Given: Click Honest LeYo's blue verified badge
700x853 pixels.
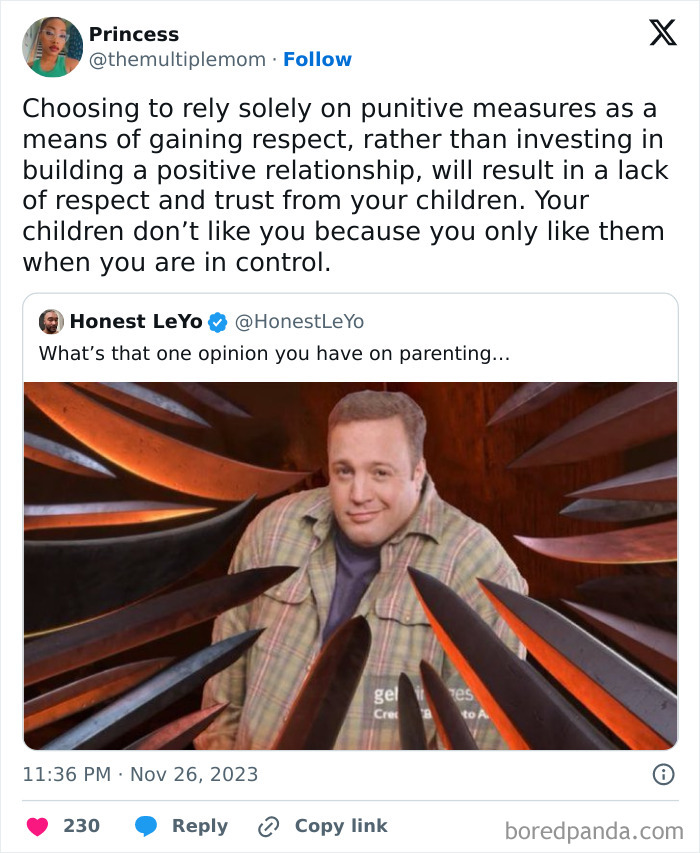Looking at the screenshot, I should (x=216, y=321).
